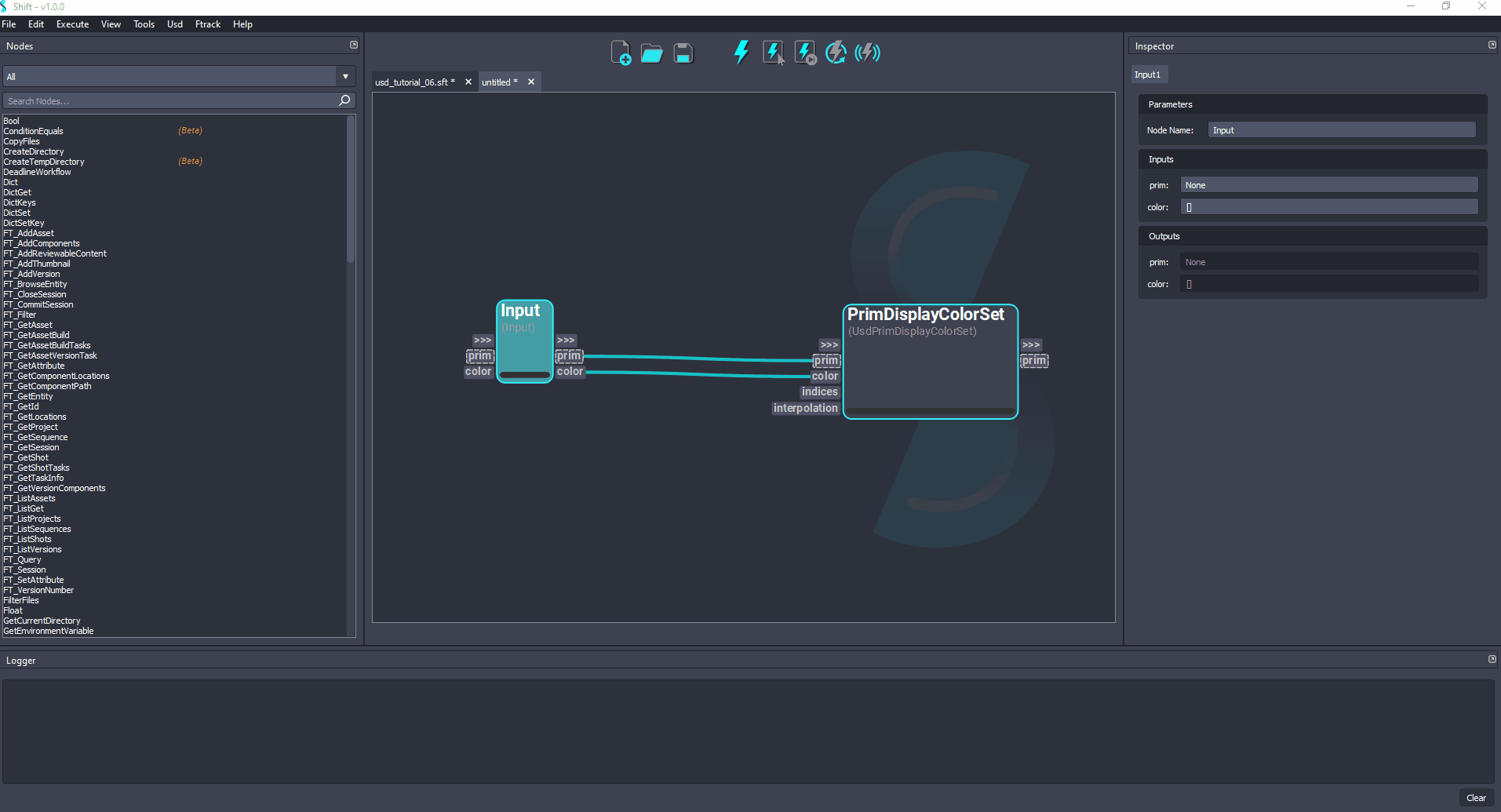Select the Input1 tab in the Inspector

coord(1149,74)
